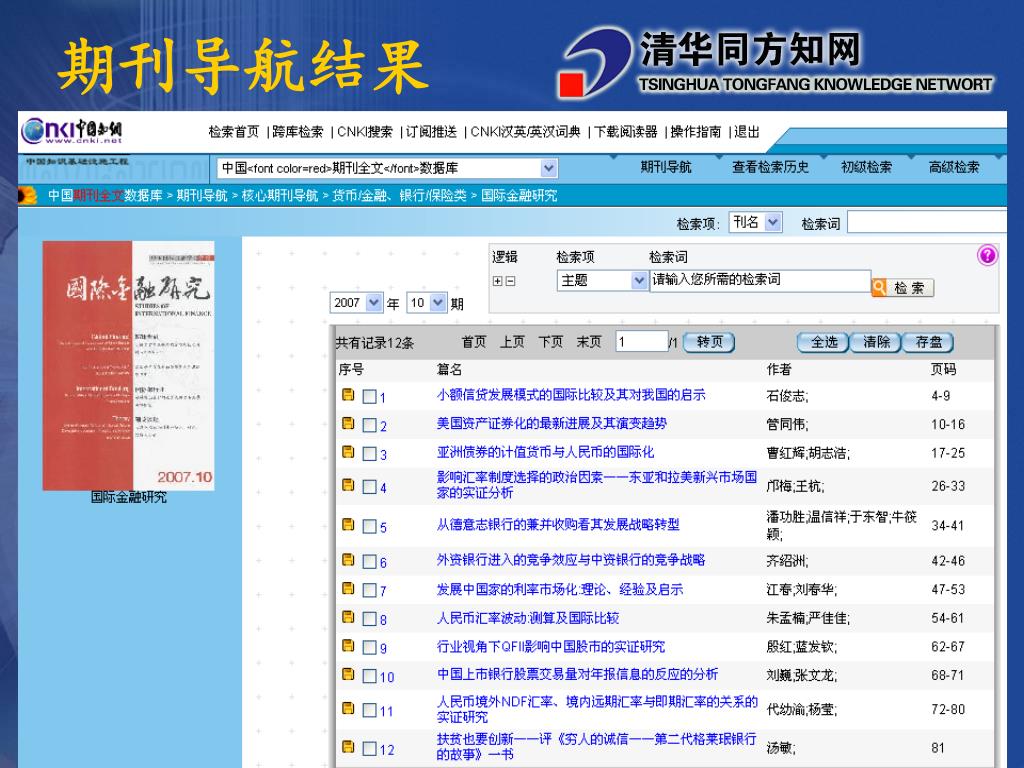
Task: Click document icon for record 12
Action: point(348,746)
